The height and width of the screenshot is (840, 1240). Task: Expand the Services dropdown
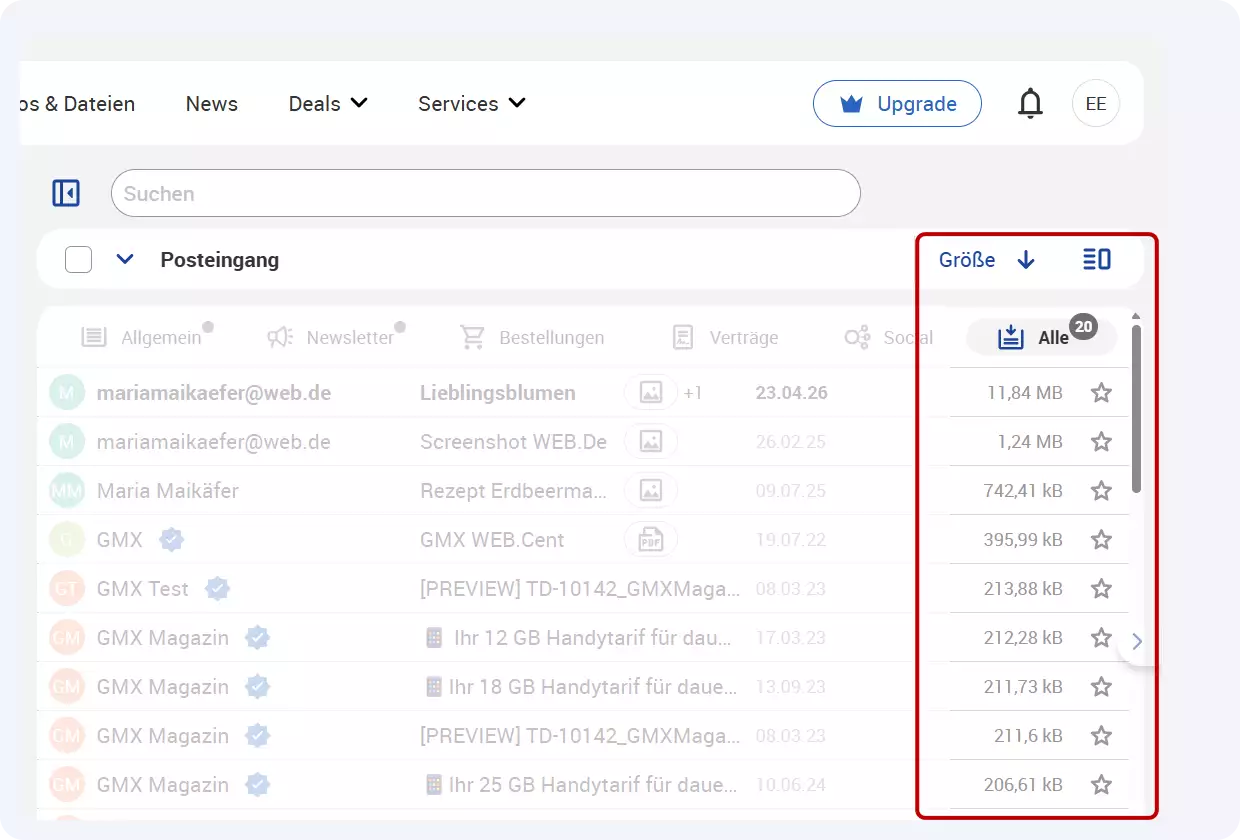point(470,103)
